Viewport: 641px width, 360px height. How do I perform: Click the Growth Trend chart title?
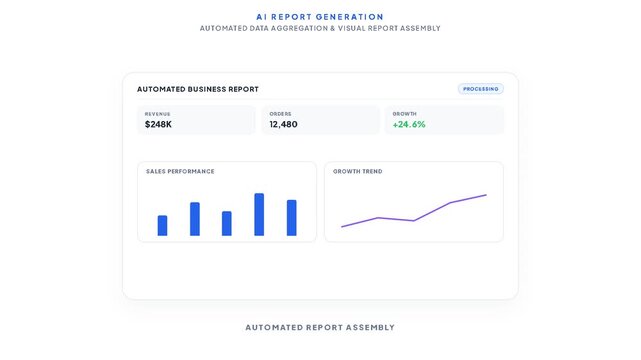pos(358,171)
